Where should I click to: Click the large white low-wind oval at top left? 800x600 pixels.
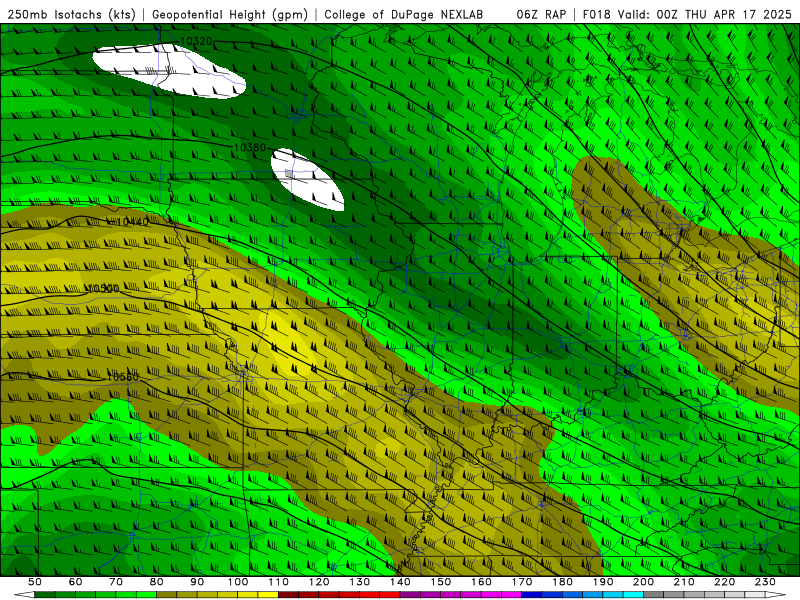click(x=169, y=71)
